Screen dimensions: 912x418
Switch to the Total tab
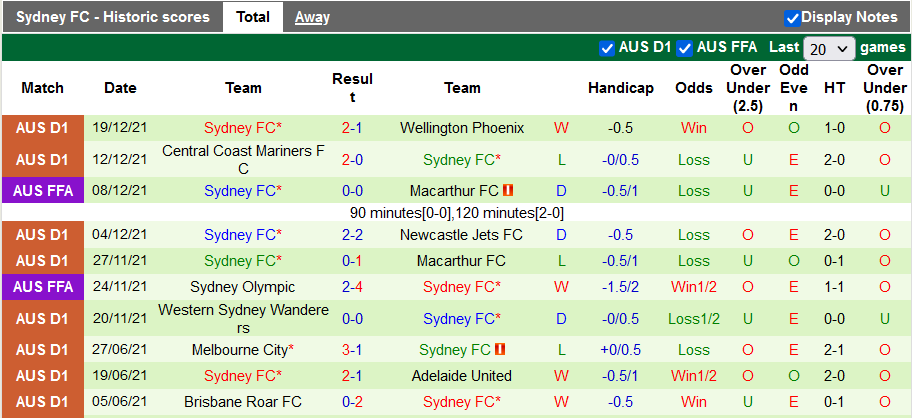[253, 17]
